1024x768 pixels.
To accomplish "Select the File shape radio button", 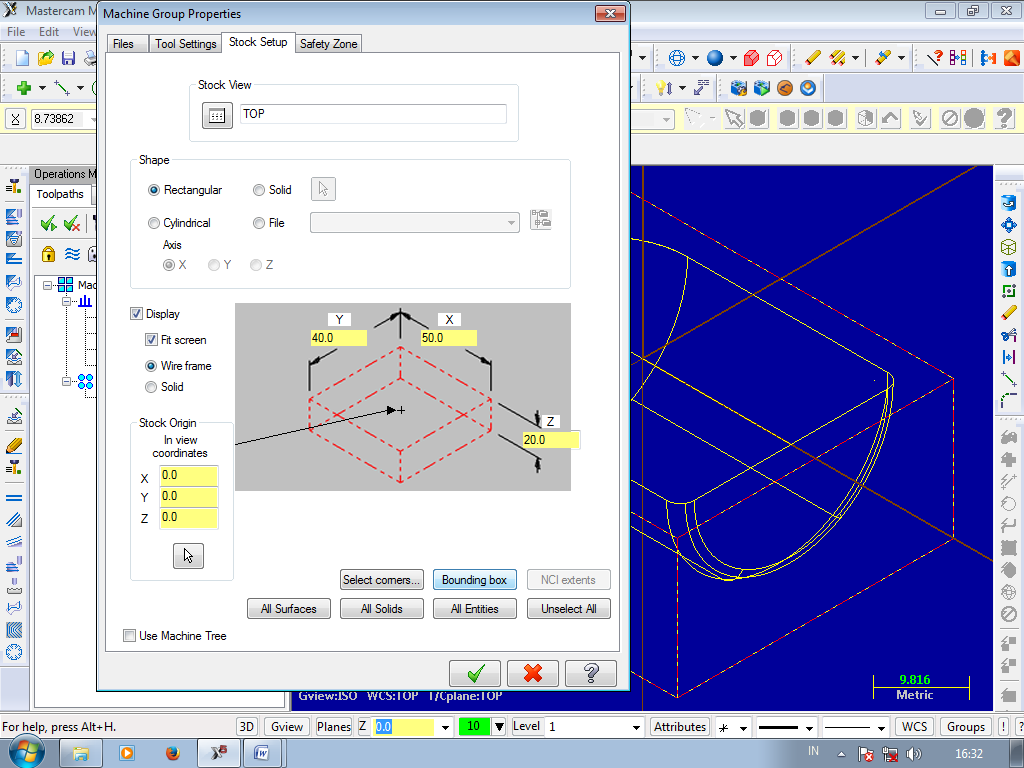I will click(x=259, y=223).
